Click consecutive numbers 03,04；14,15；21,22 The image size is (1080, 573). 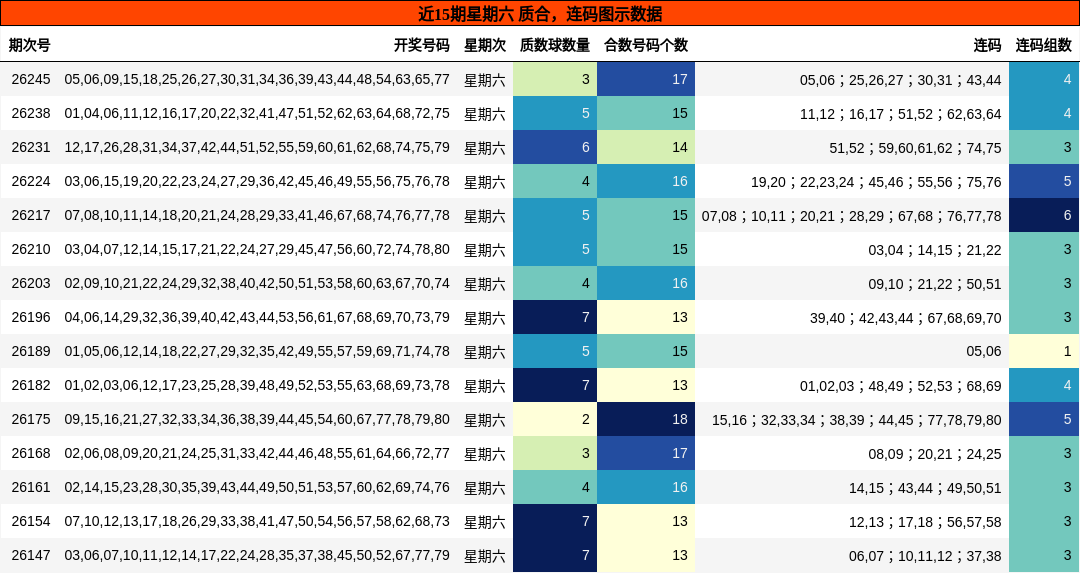tap(935, 250)
